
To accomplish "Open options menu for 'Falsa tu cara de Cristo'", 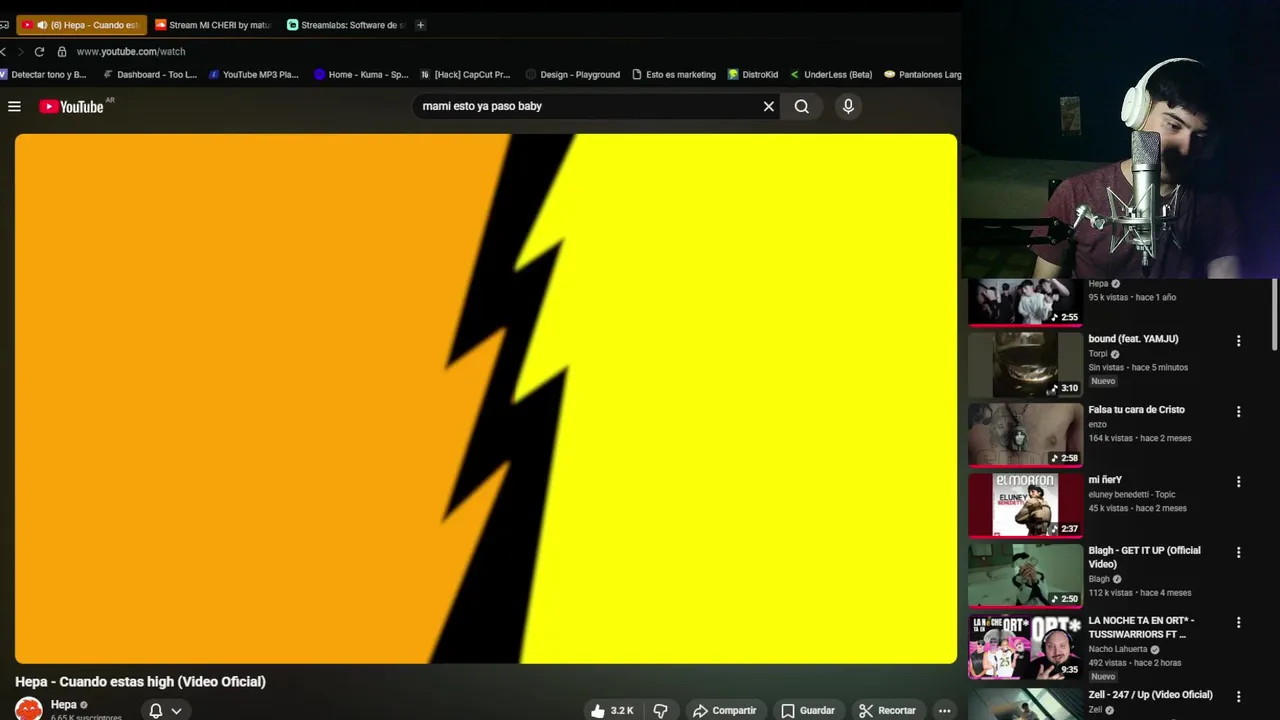I will click(1238, 411).
